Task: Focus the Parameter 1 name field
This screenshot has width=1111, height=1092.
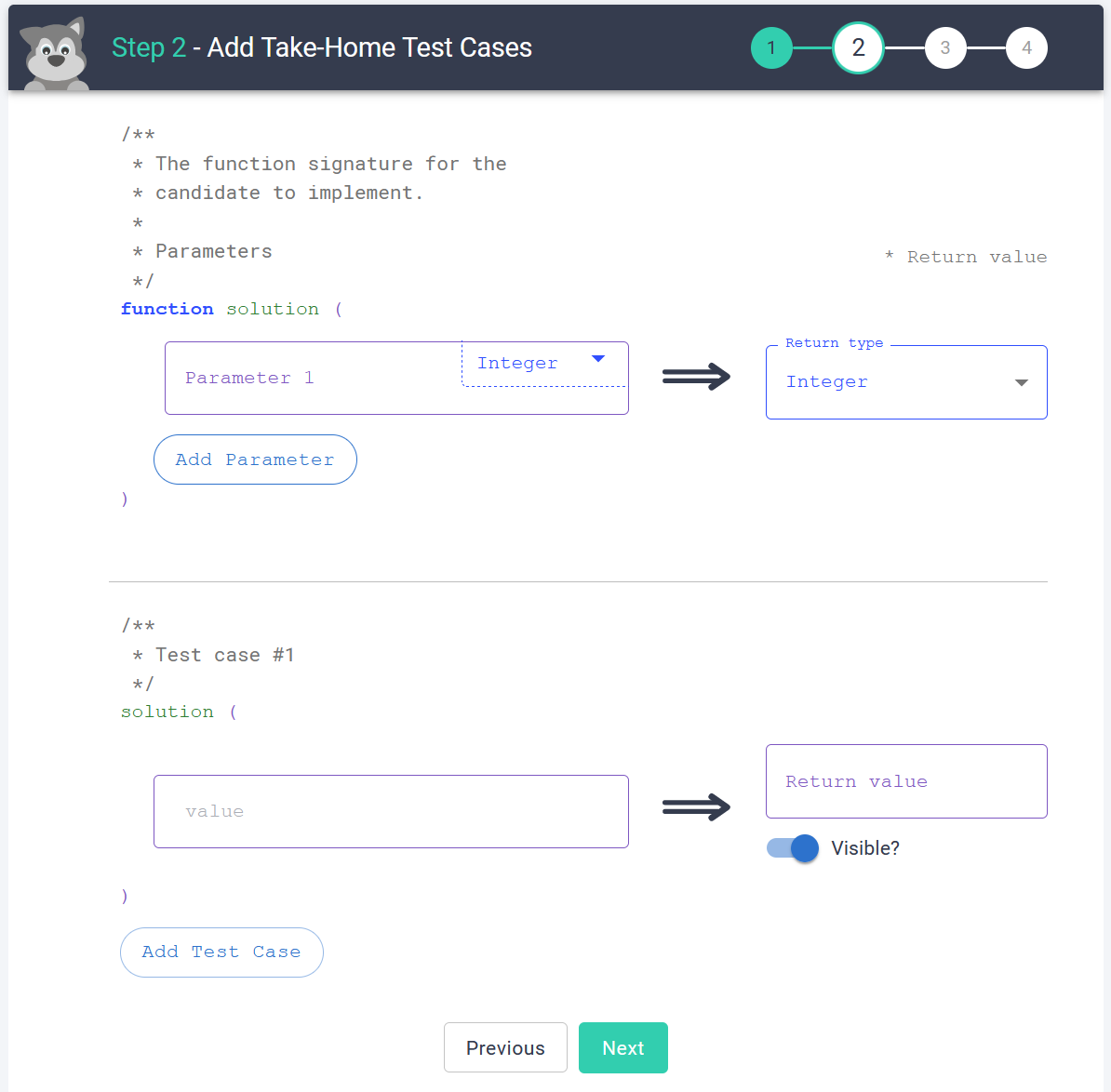Action: 307,379
